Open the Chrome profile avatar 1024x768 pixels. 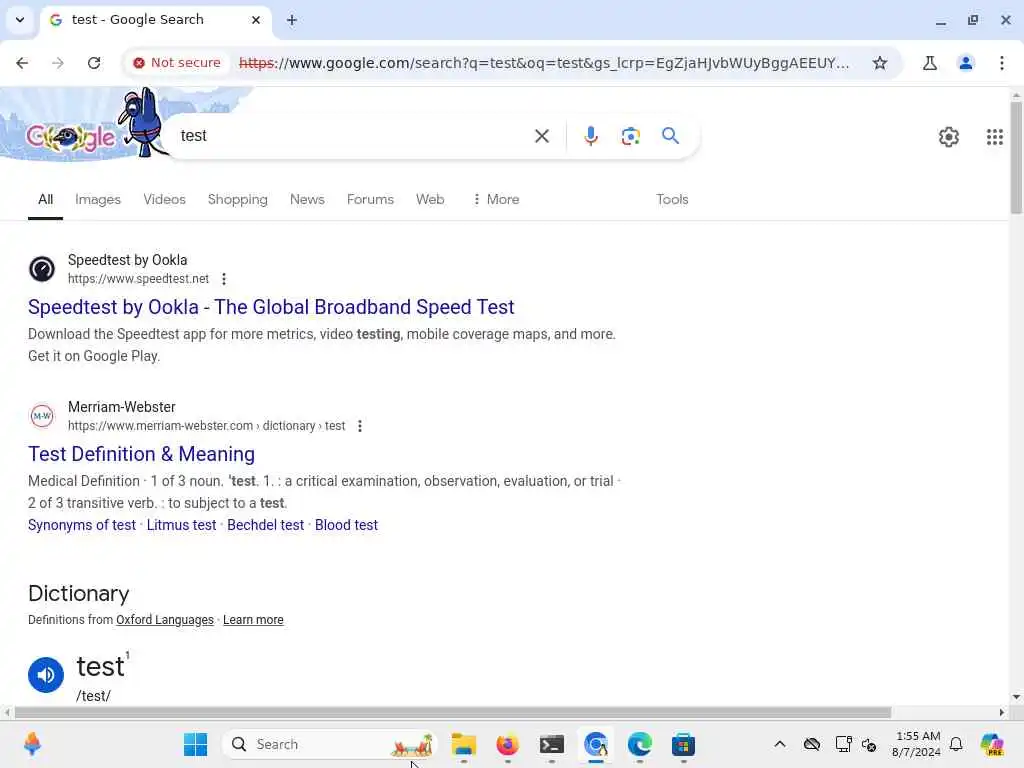965,63
